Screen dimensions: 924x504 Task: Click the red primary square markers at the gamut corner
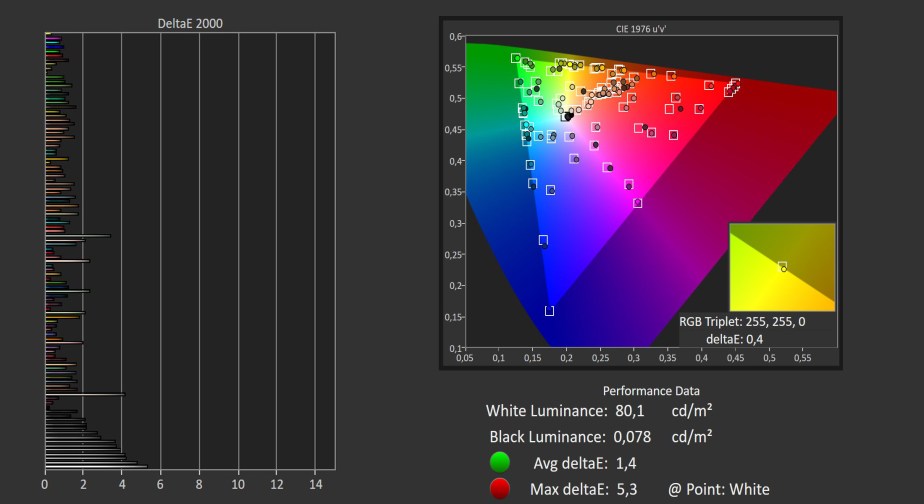click(732, 87)
